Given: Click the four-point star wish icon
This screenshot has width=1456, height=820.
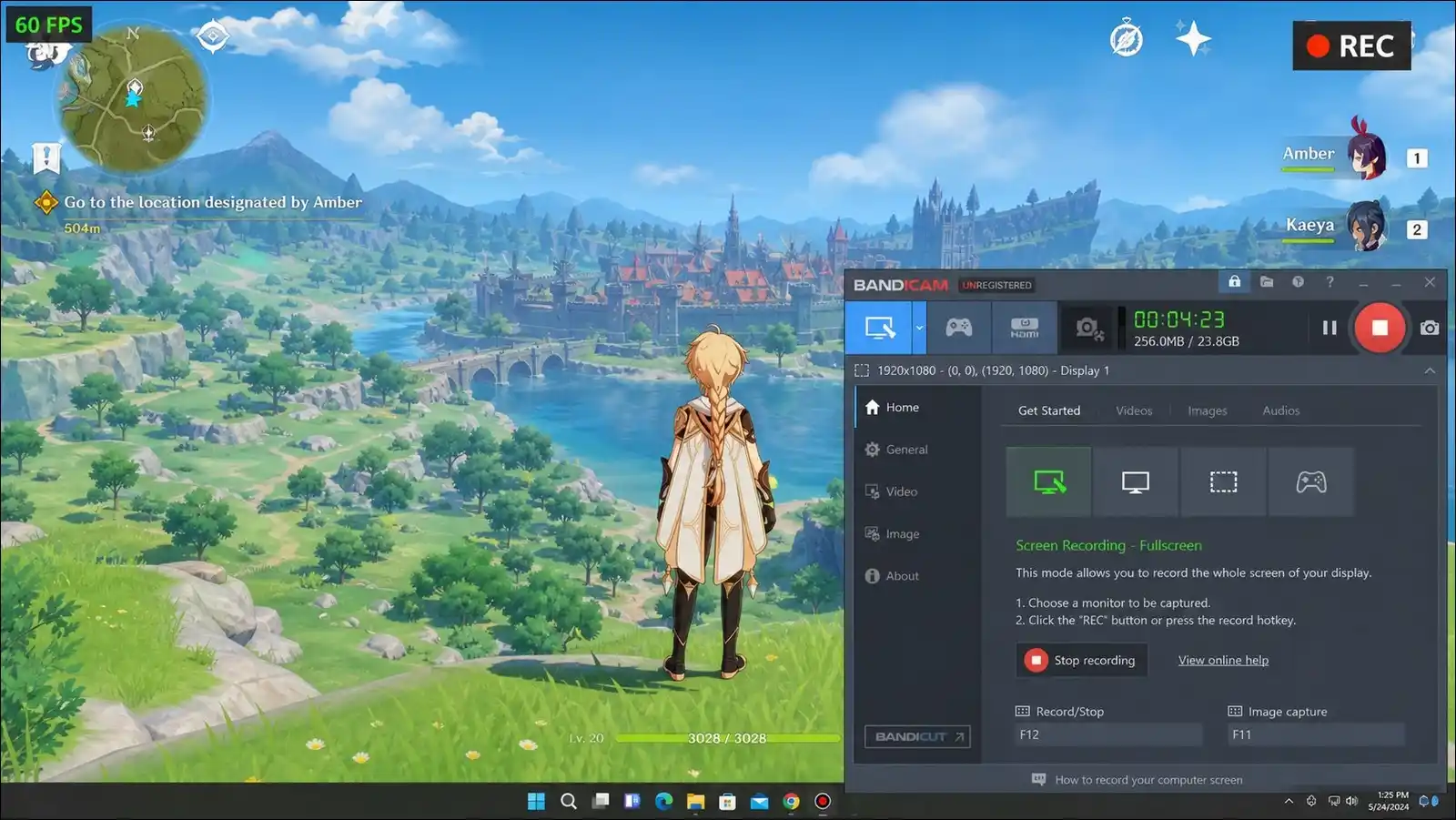Looking at the screenshot, I should tap(1193, 39).
